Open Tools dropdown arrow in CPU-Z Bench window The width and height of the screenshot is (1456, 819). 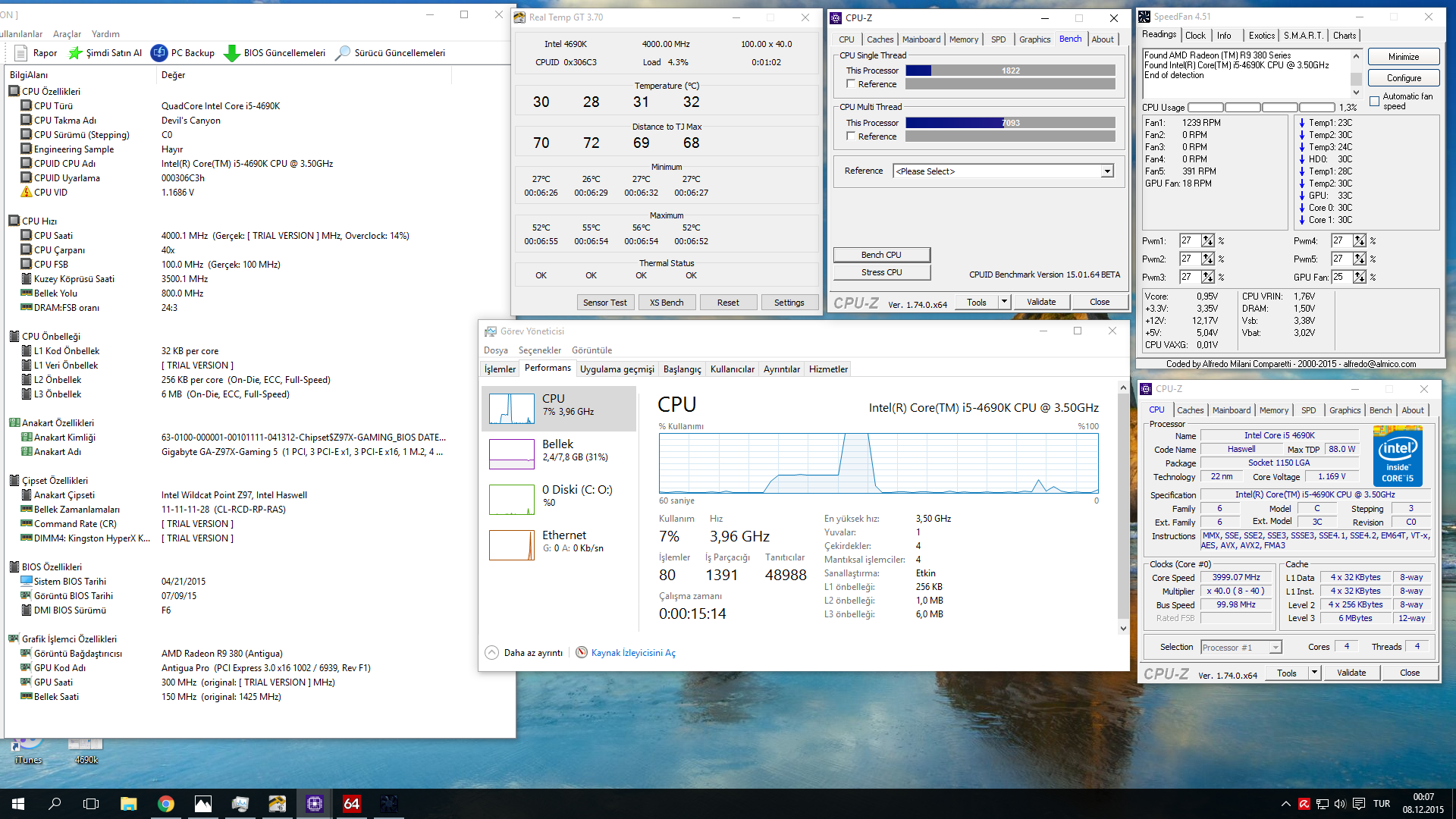click(1004, 302)
